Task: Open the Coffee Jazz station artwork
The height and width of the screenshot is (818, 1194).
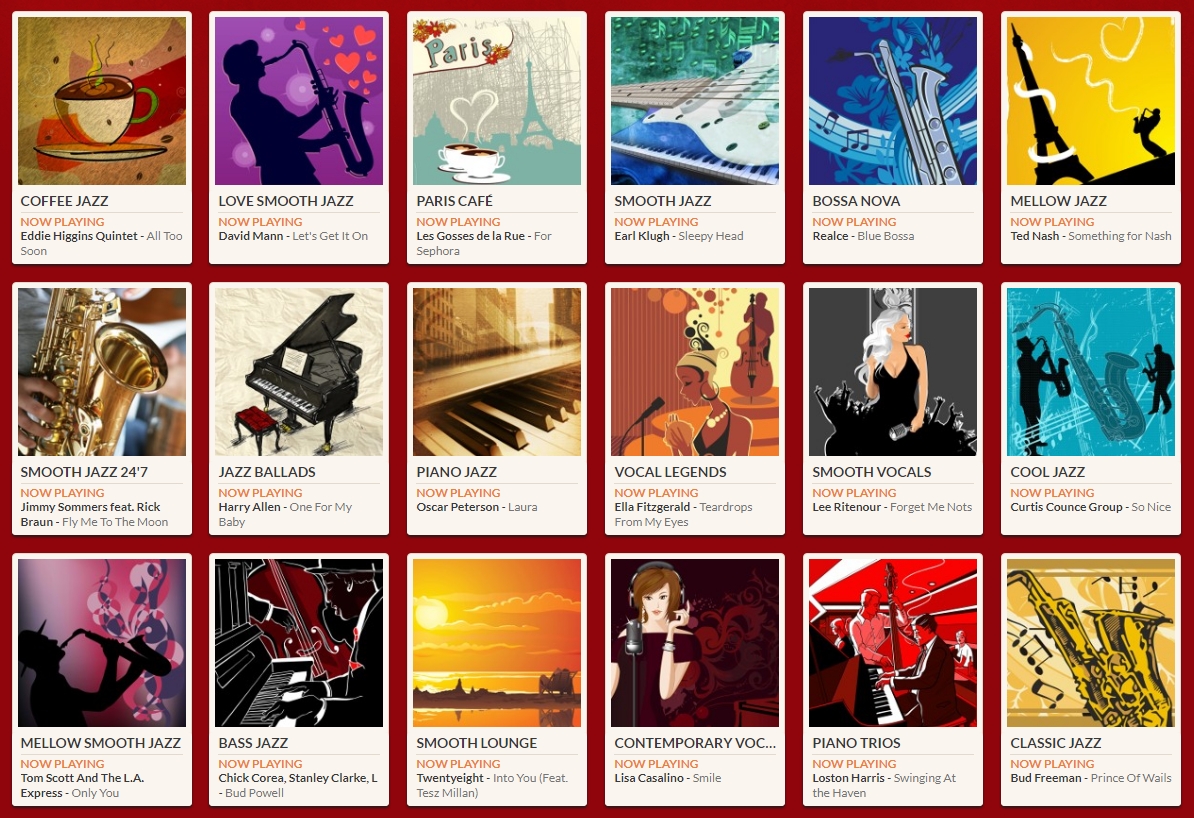Action: pyautogui.click(x=101, y=101)
